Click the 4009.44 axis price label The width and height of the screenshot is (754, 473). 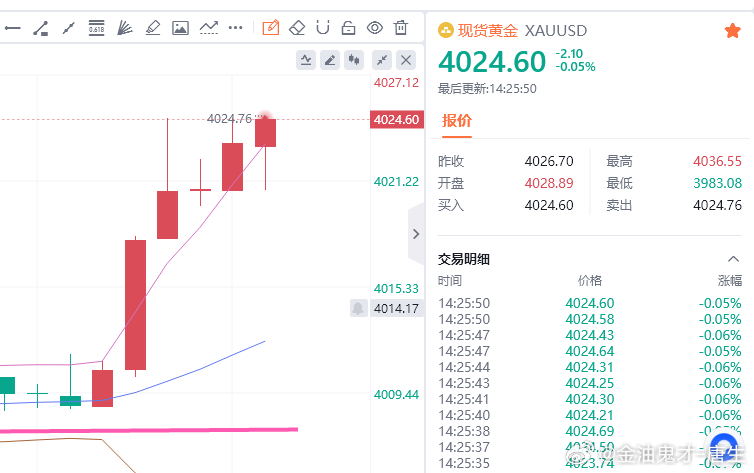tap(396, 395)
